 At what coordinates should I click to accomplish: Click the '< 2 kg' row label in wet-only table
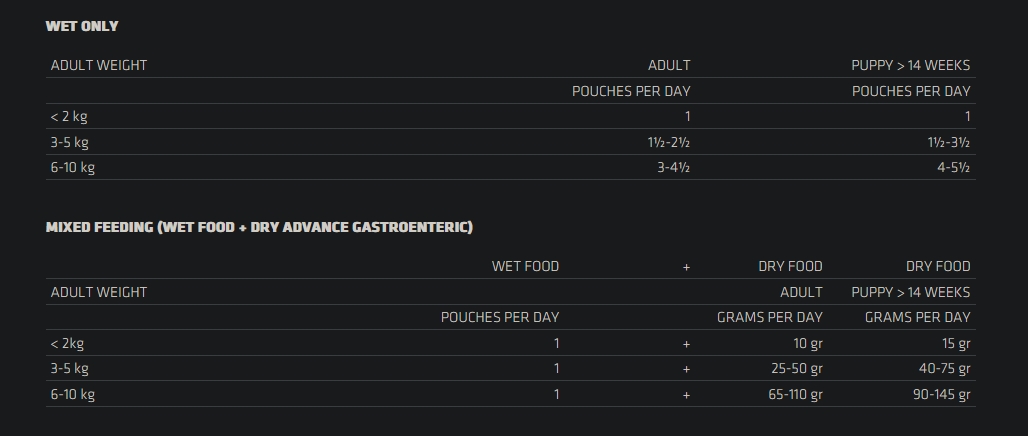(69, 116)
